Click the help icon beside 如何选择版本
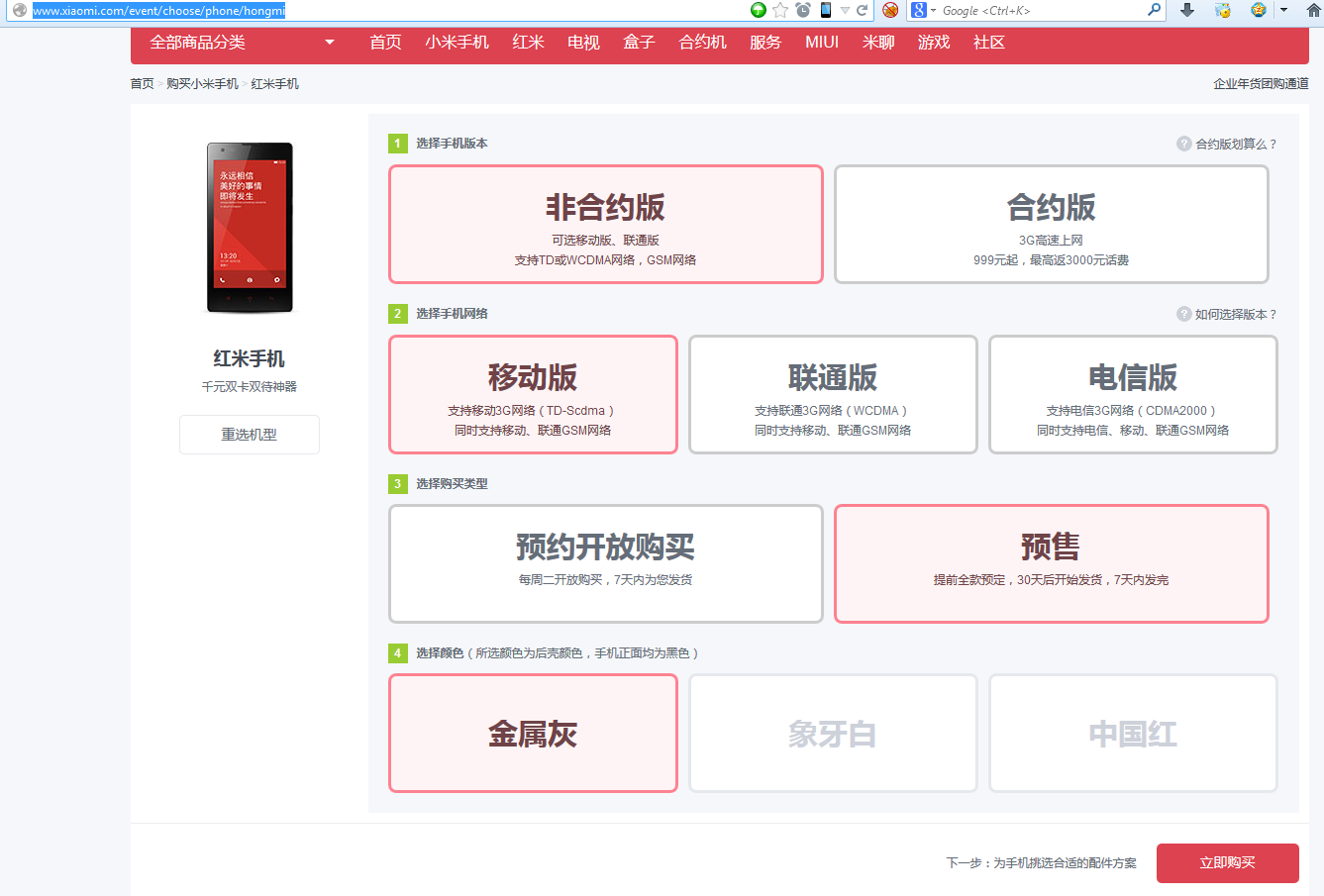1324x896 pixels. [x=1184, y=314]
